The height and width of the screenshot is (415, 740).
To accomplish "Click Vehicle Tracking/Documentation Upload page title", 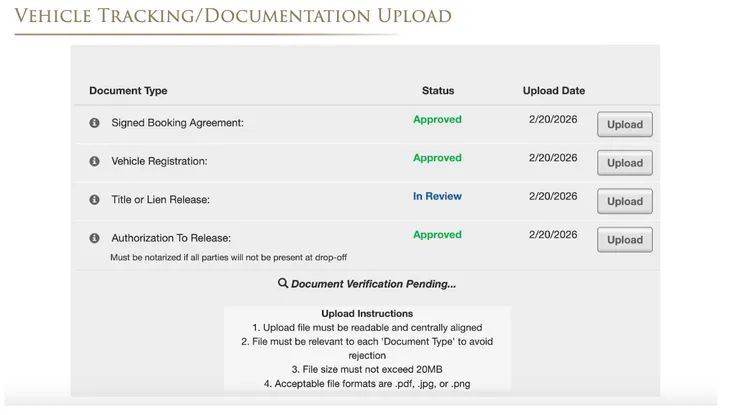I will pyautogui.click(x=233, y=16).
